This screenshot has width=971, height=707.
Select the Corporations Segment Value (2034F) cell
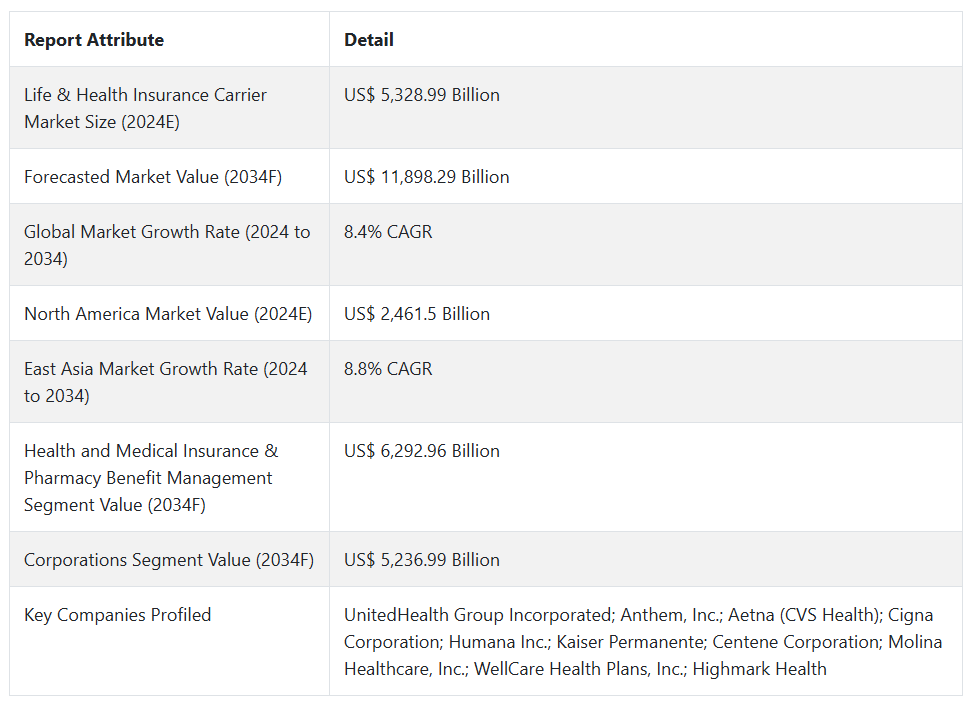pyautogui.click(x=169, y=560)
